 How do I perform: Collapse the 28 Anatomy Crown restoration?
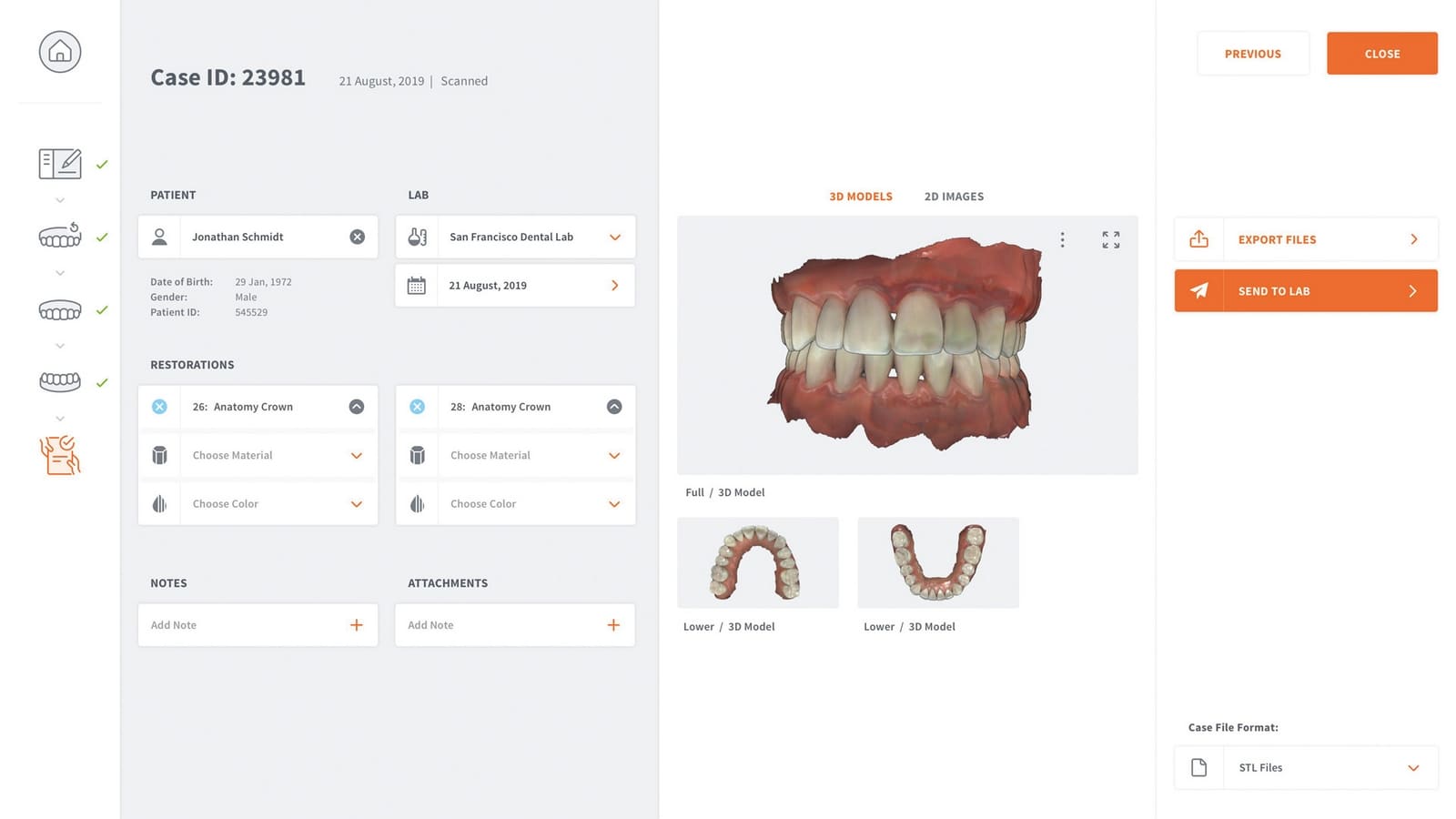(x=614, y=407)
